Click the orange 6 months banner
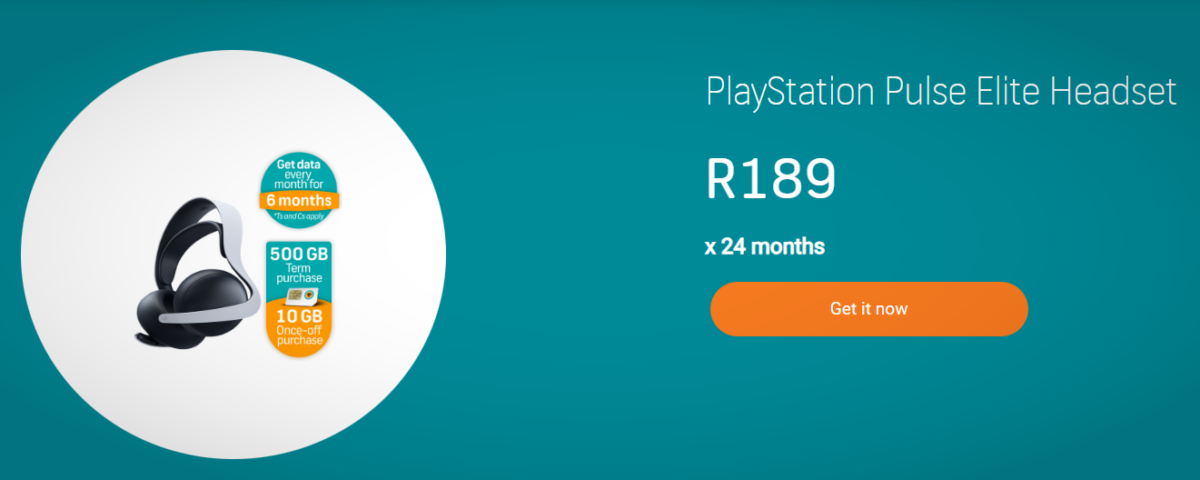 [x=299, y=200]
